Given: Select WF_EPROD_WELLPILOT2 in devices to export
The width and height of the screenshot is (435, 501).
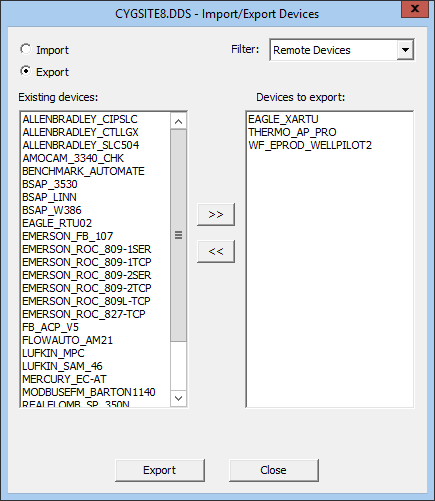Looking at the screenshot, I should (330, 145).
